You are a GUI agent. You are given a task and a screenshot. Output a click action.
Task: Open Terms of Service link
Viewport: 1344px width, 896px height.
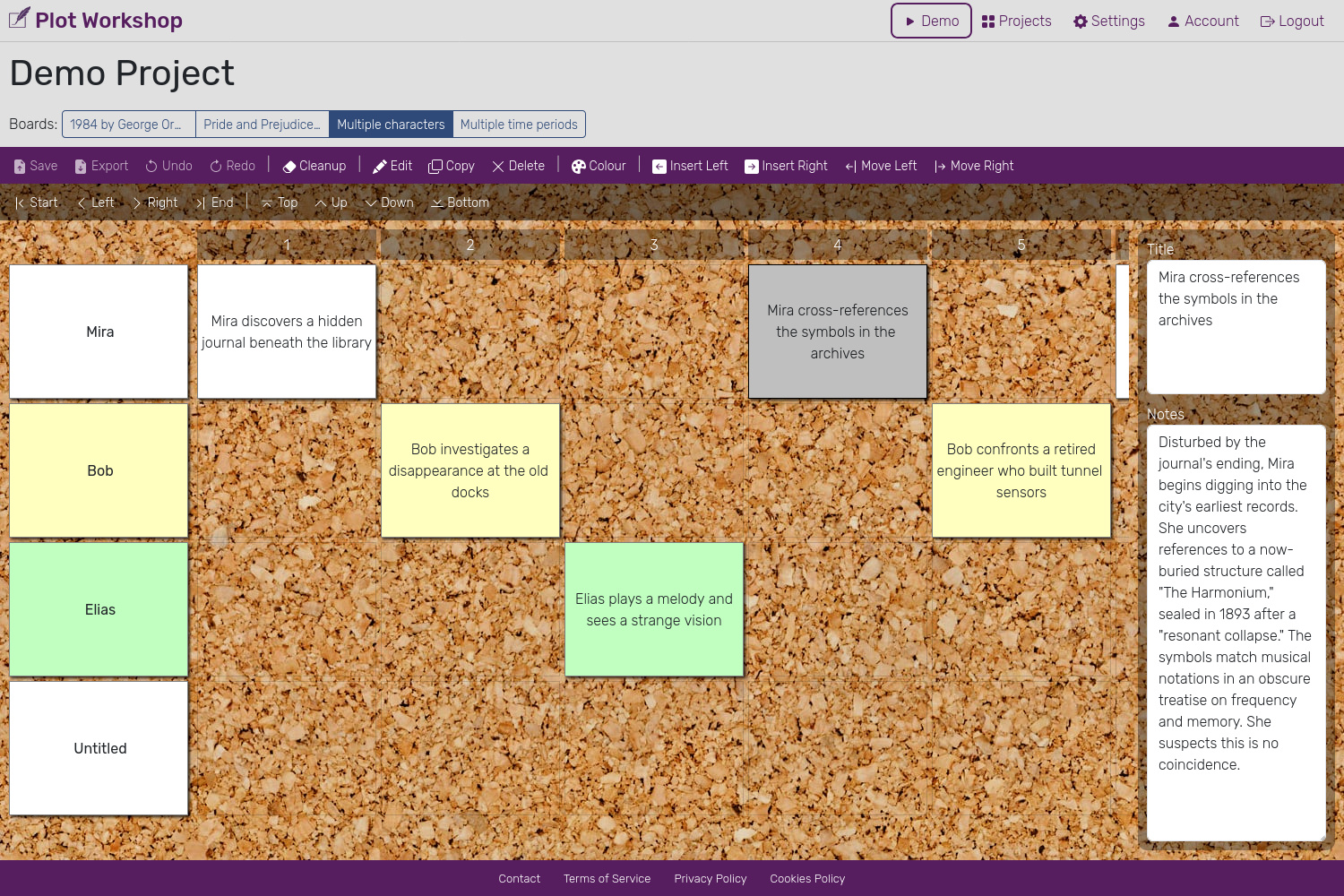pos(607,879)
